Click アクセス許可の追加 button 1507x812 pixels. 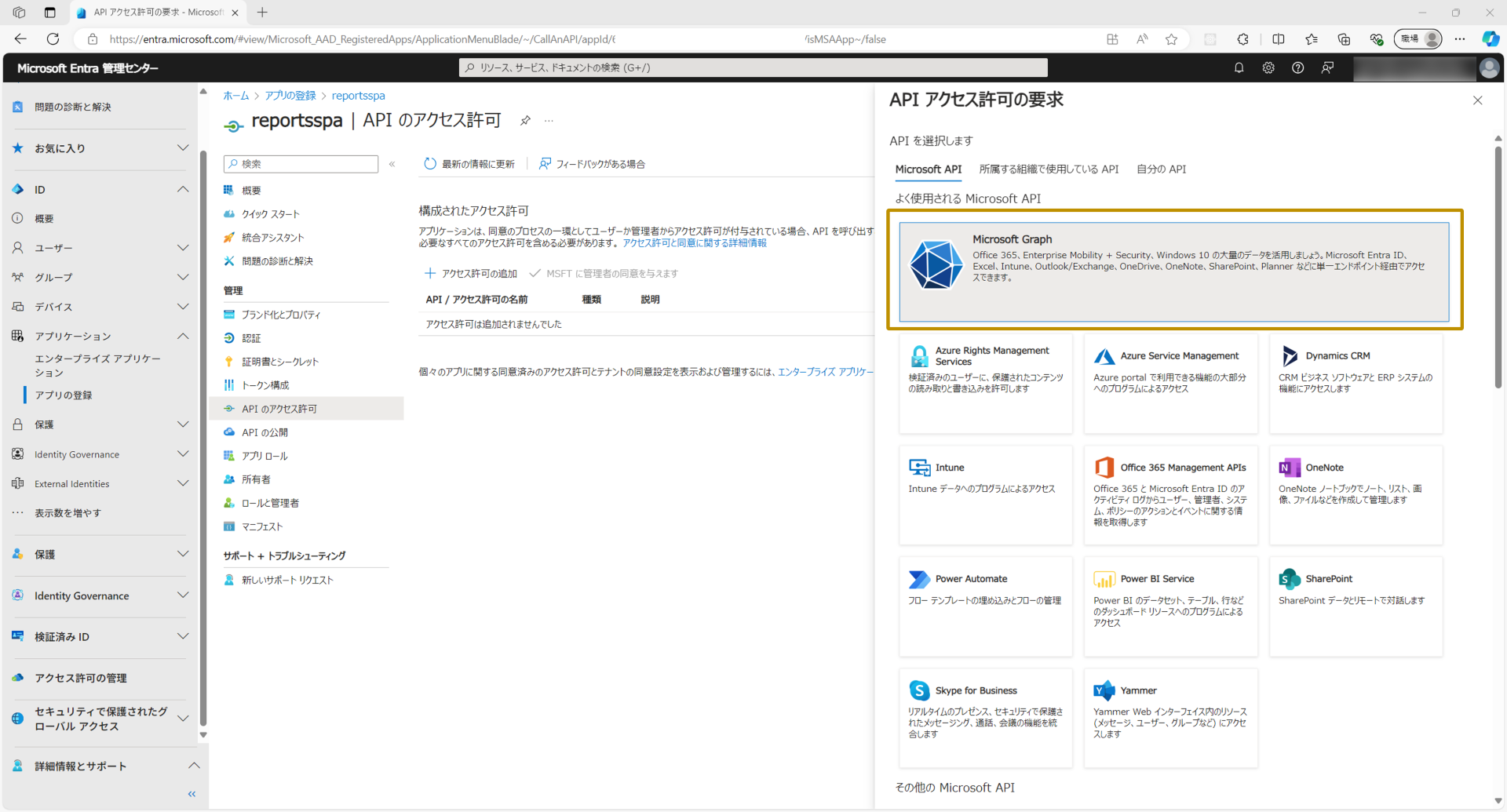(x=471, y=274)
